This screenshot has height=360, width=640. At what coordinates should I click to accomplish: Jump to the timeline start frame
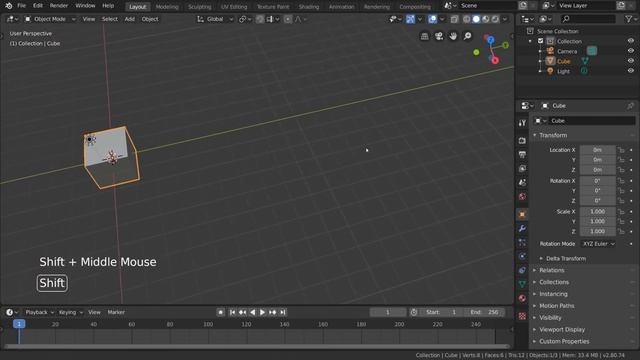(232, 312)
